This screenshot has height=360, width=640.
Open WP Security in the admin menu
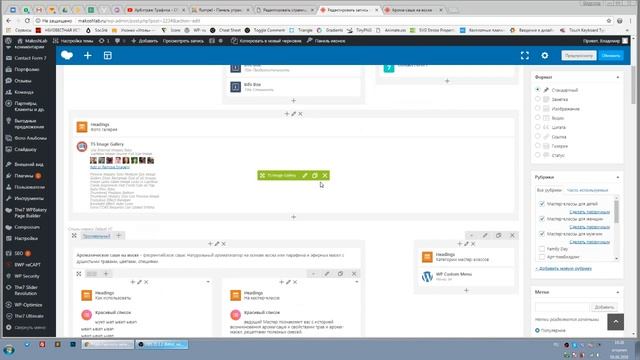point(27,276)
